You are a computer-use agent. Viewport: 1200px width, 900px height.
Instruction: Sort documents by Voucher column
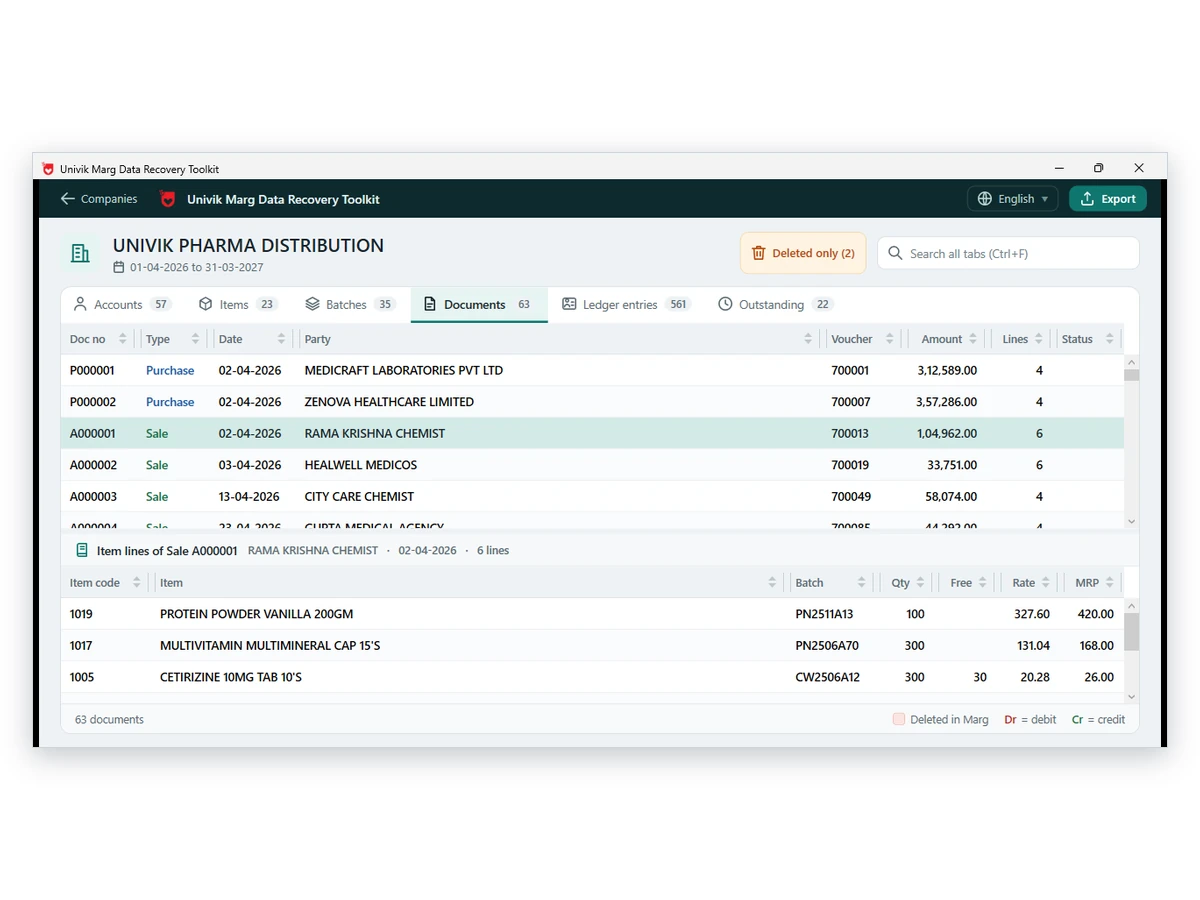[x=862, y=339]
